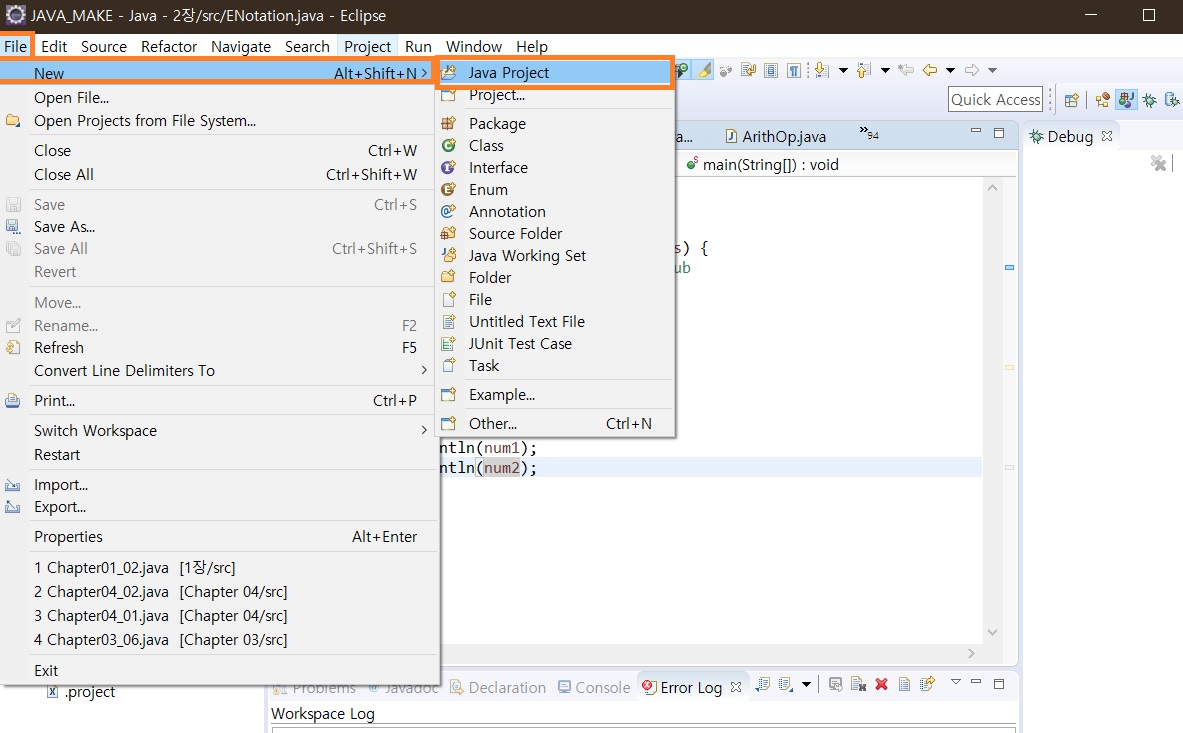The image size is (1183, 733).
Task: Toggle block selection mode icon
Action: [x=771, y=70]
